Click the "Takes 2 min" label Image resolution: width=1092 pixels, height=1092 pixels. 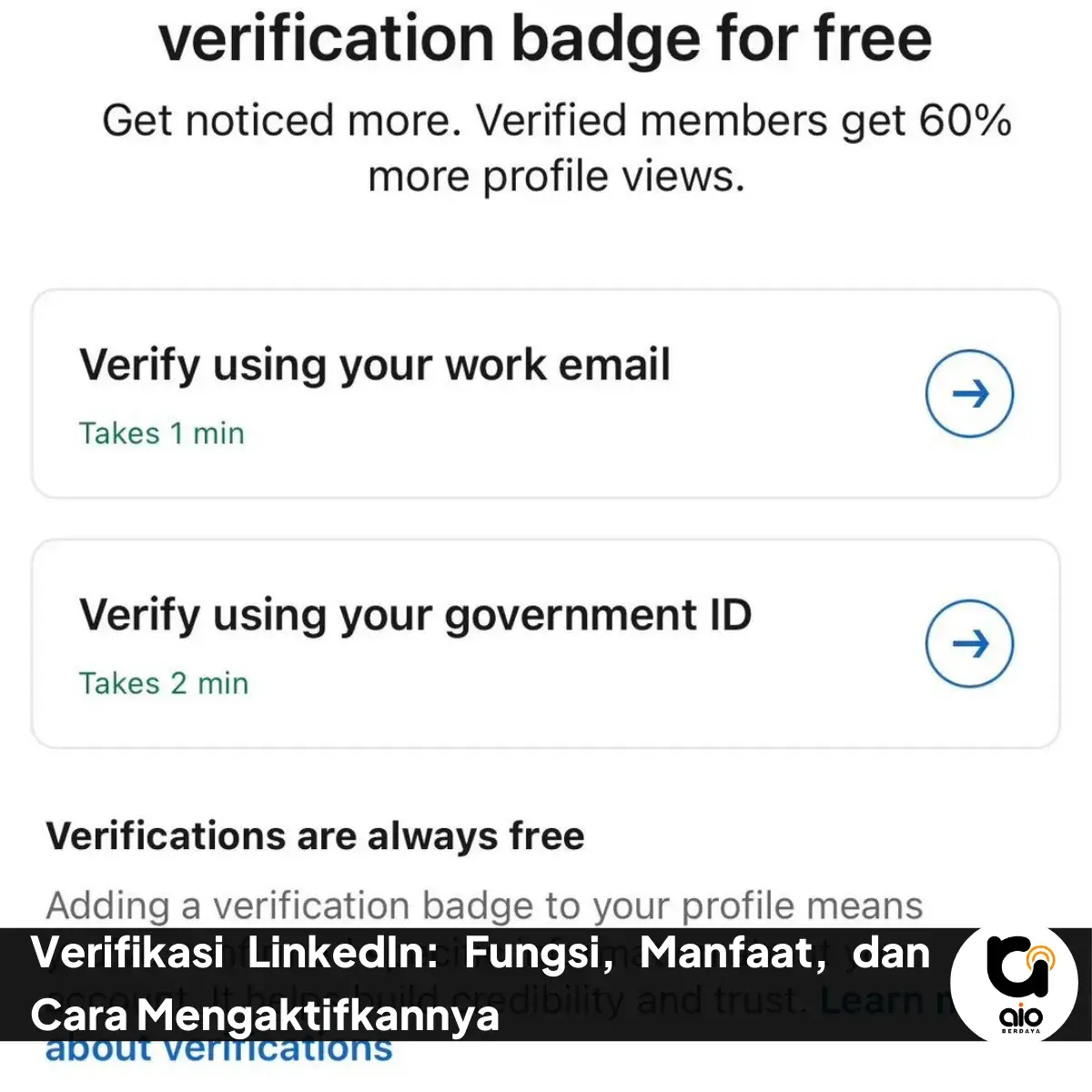(163, 683)
